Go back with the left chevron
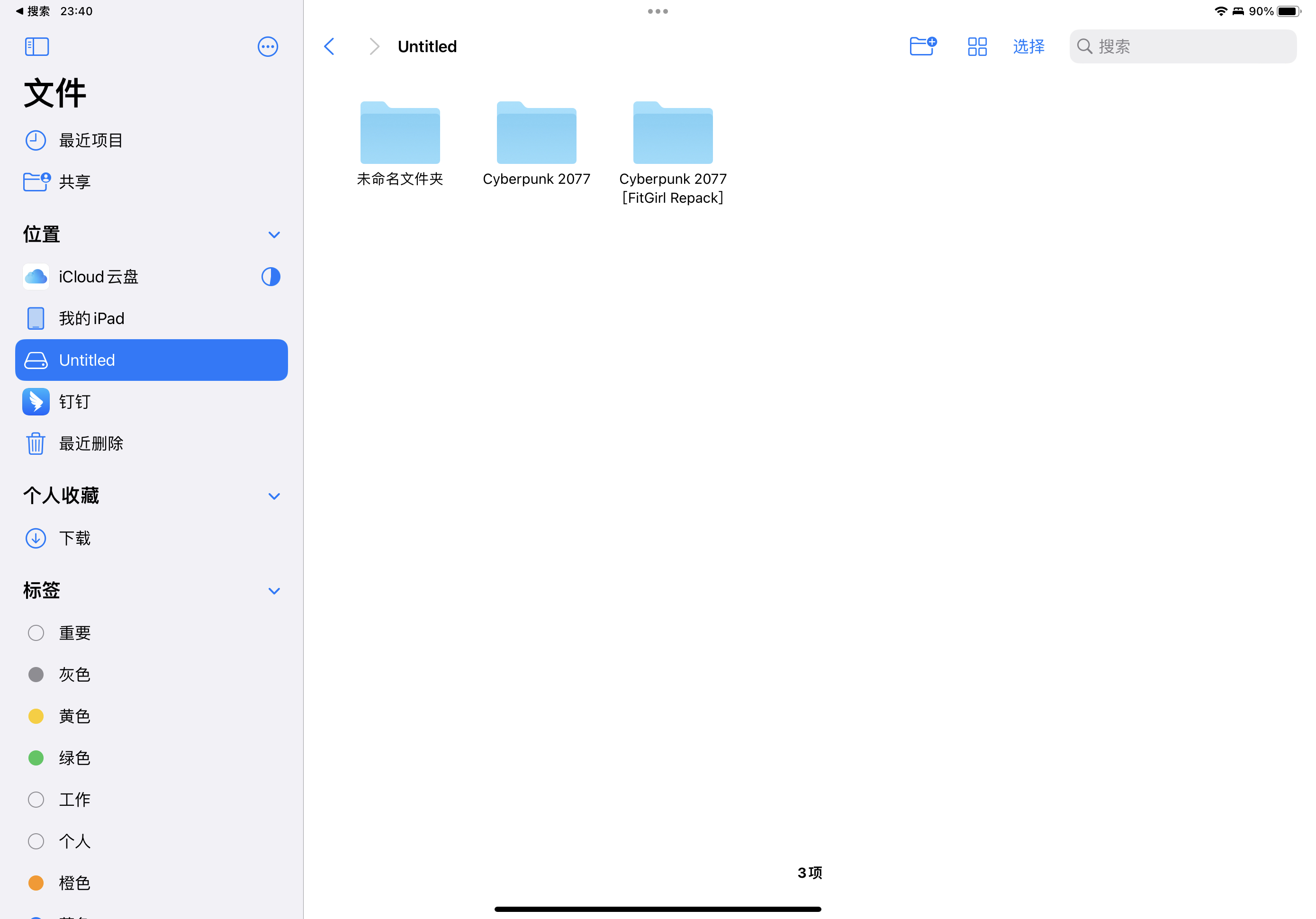 coord(329,46)
